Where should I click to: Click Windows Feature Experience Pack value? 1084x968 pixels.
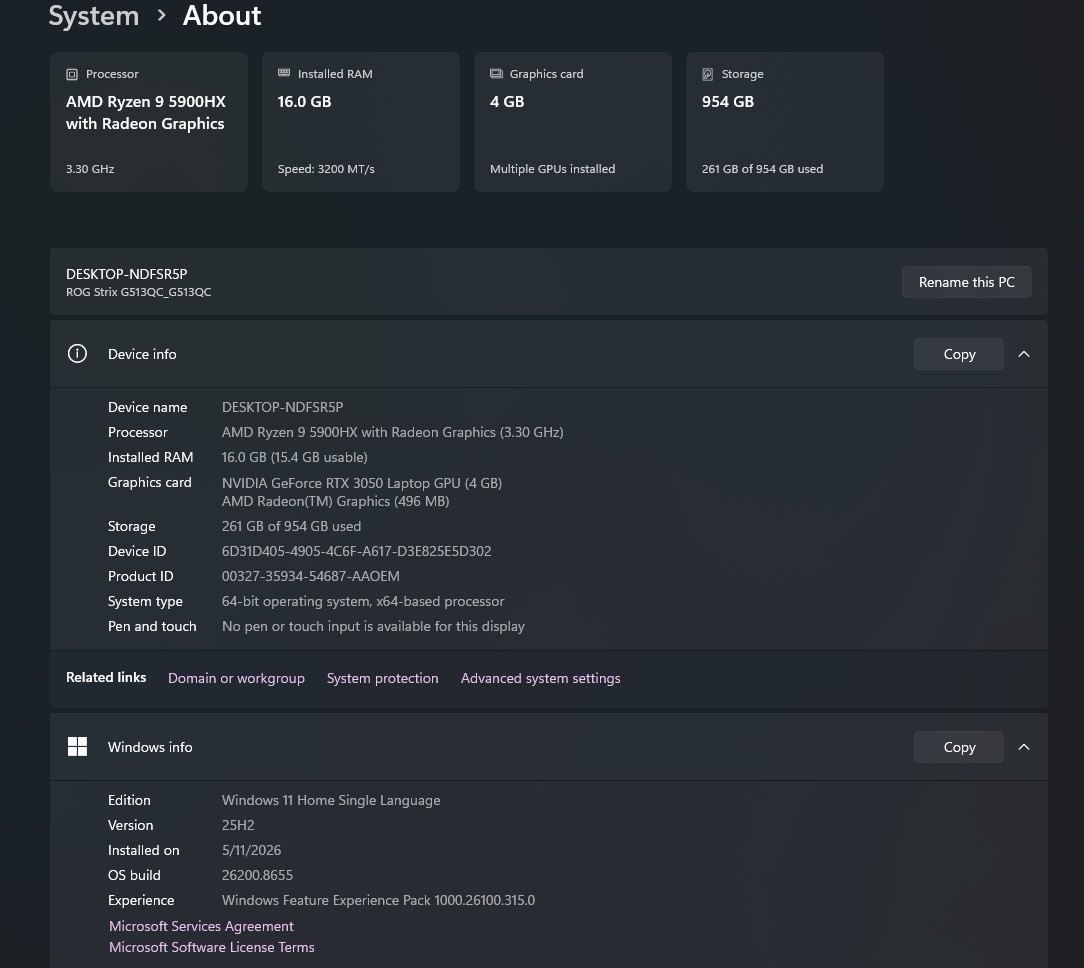(x=378, y=900)
